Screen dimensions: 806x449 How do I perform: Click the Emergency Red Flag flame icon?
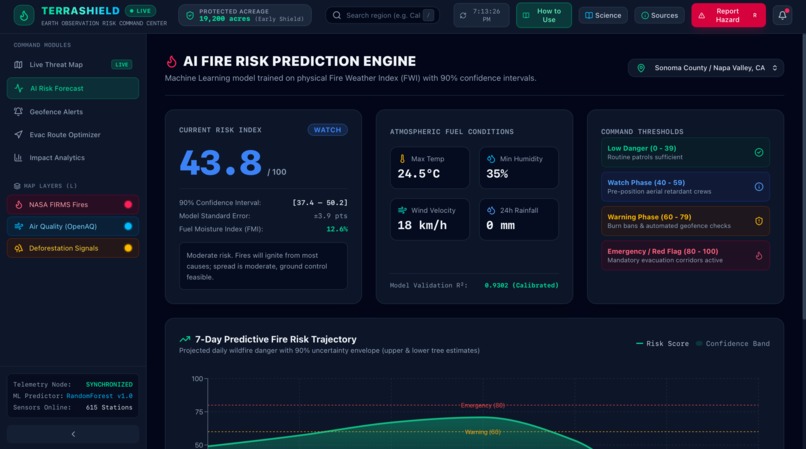tap(759, 256)
